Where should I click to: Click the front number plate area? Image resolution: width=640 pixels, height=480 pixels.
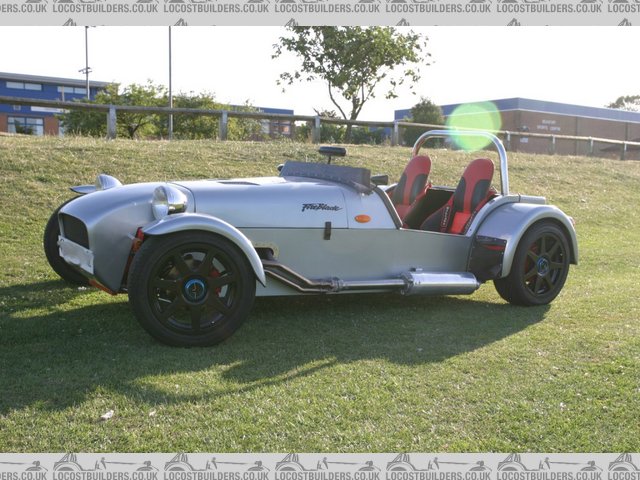[76, 256]
